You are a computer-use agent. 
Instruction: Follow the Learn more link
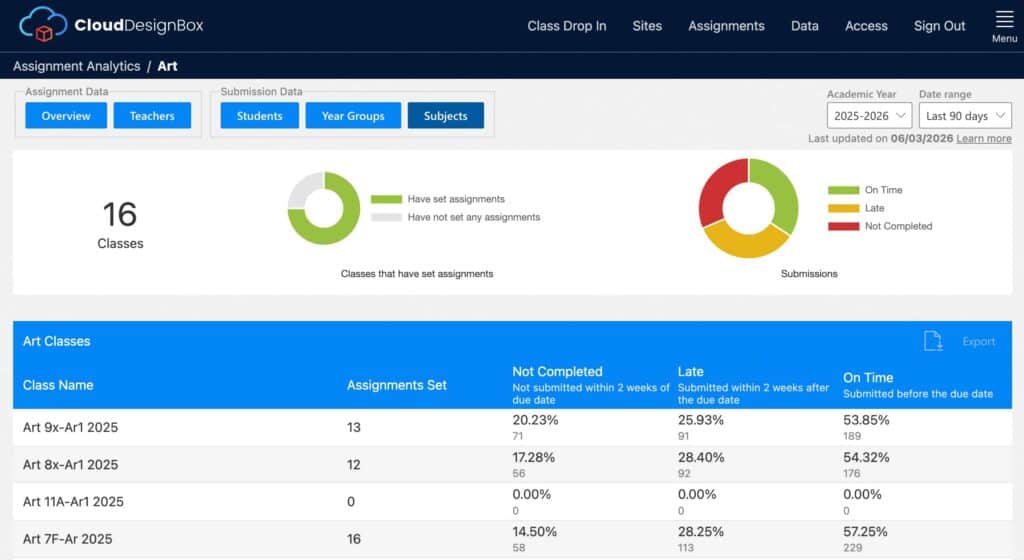pyautogui.click(x=984, y=138)
